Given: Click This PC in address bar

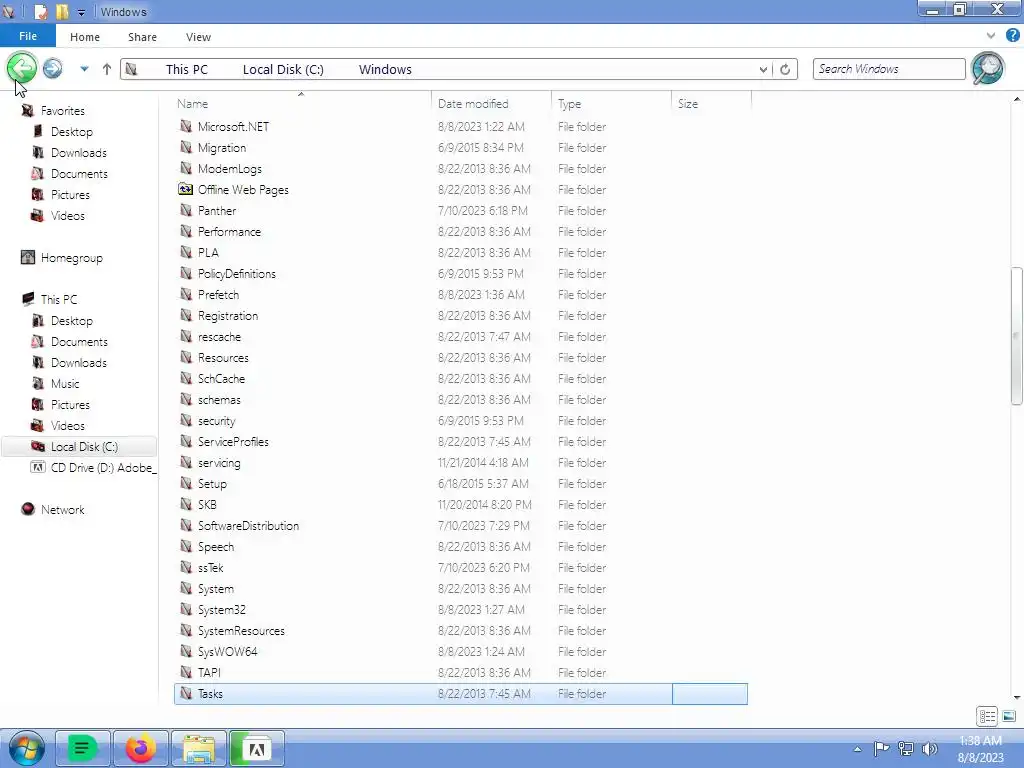Looking at the screenshot, I should point(186,69).
